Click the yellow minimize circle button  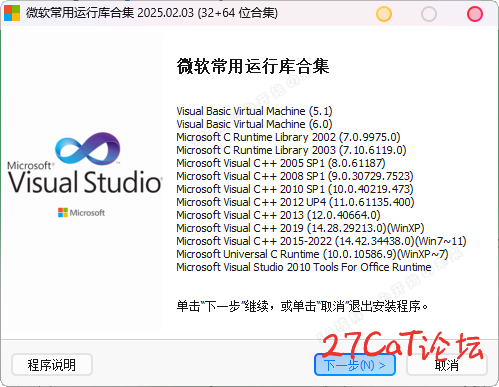384,14
